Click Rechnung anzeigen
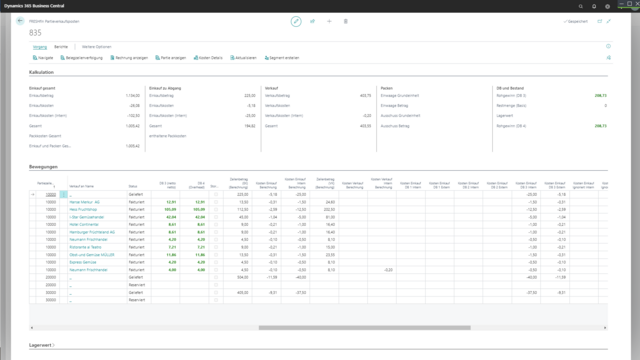 (129, 58)
